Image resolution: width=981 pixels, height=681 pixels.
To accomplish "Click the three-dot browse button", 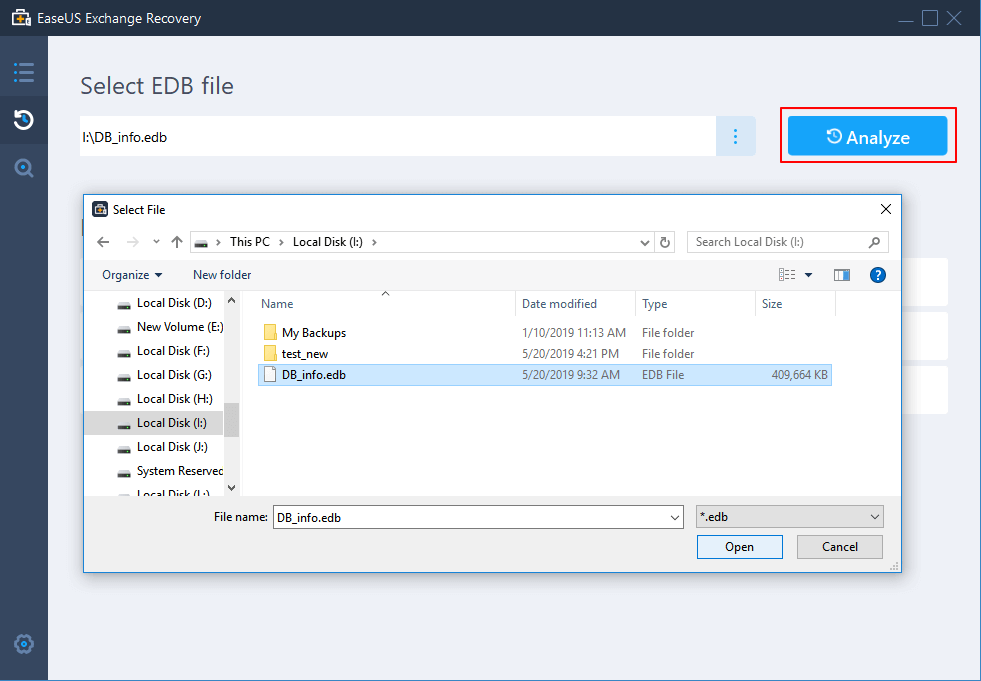I will point(735,137).
